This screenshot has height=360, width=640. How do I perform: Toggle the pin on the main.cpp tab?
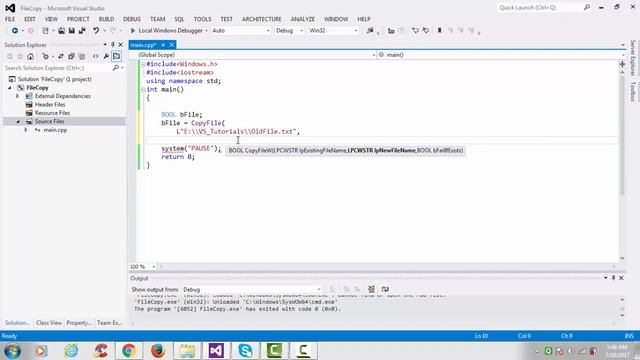click(163, 45)
